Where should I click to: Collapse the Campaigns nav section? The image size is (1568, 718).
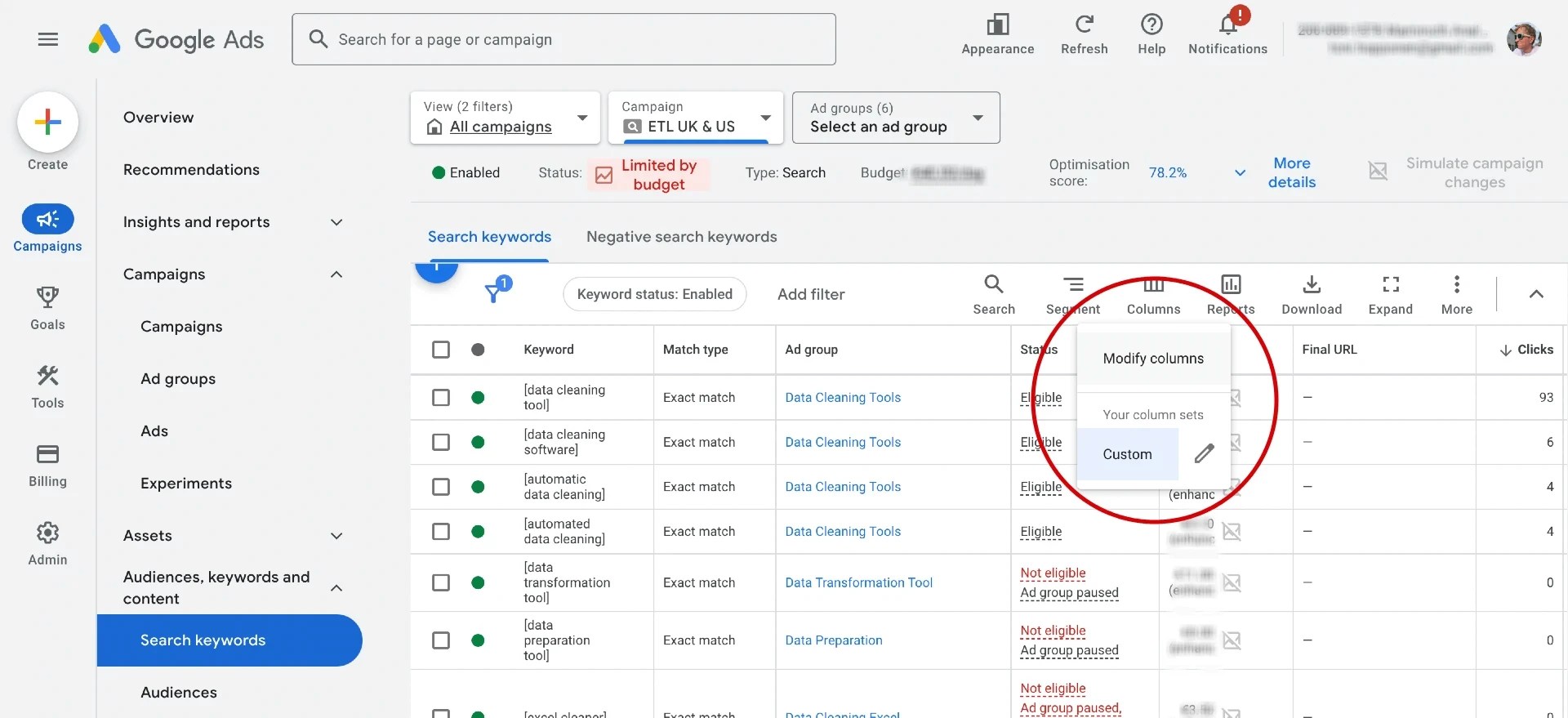coord(336,274)
